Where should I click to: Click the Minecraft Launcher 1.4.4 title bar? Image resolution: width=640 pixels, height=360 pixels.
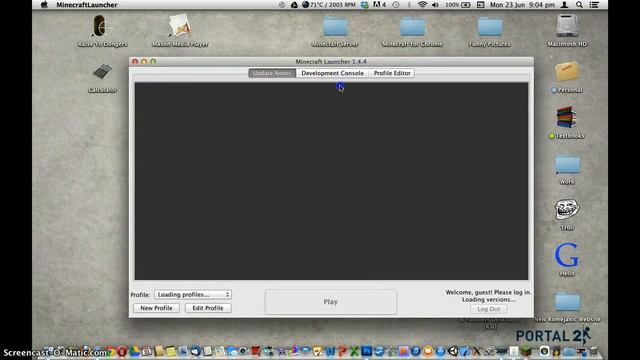pos(331,62)
